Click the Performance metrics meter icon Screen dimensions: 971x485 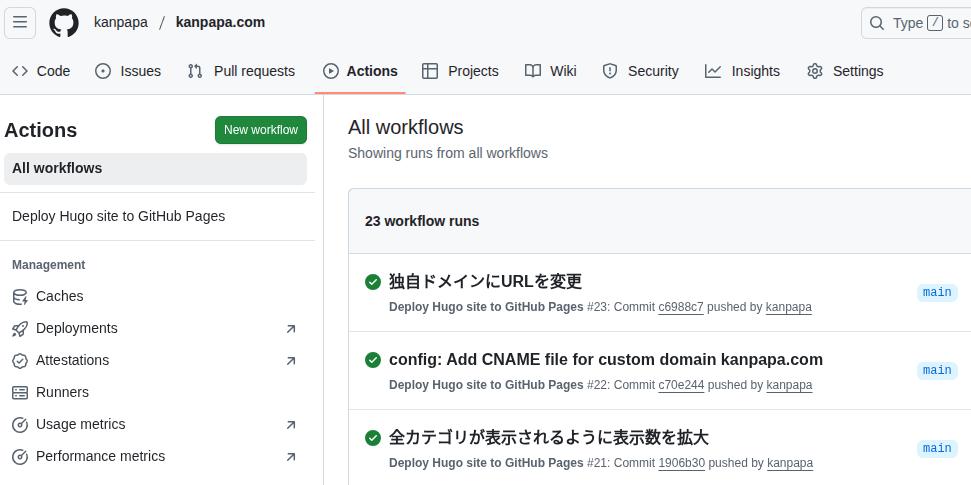[x=20, y=457]
